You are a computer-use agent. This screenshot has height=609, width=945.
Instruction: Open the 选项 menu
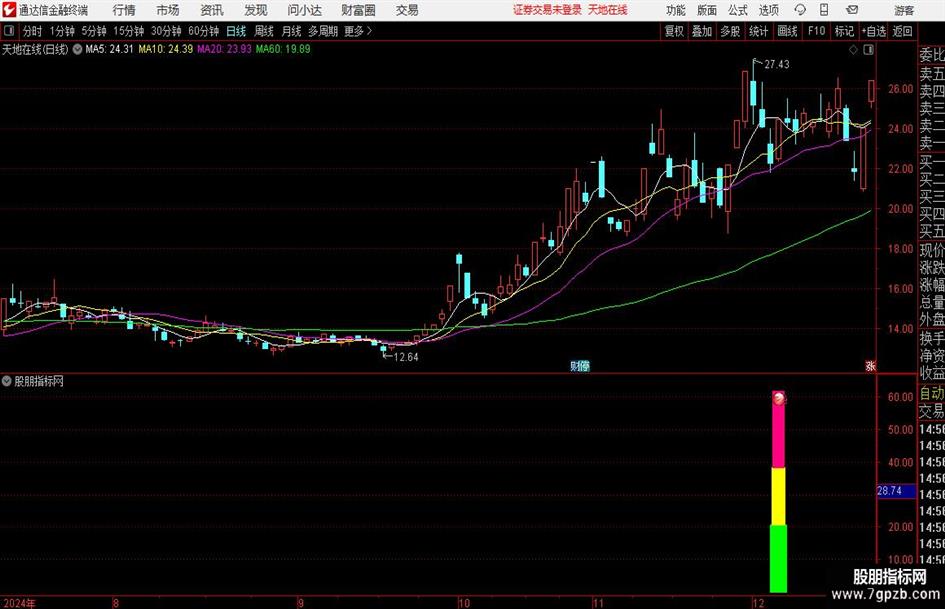tap(769, 10)
